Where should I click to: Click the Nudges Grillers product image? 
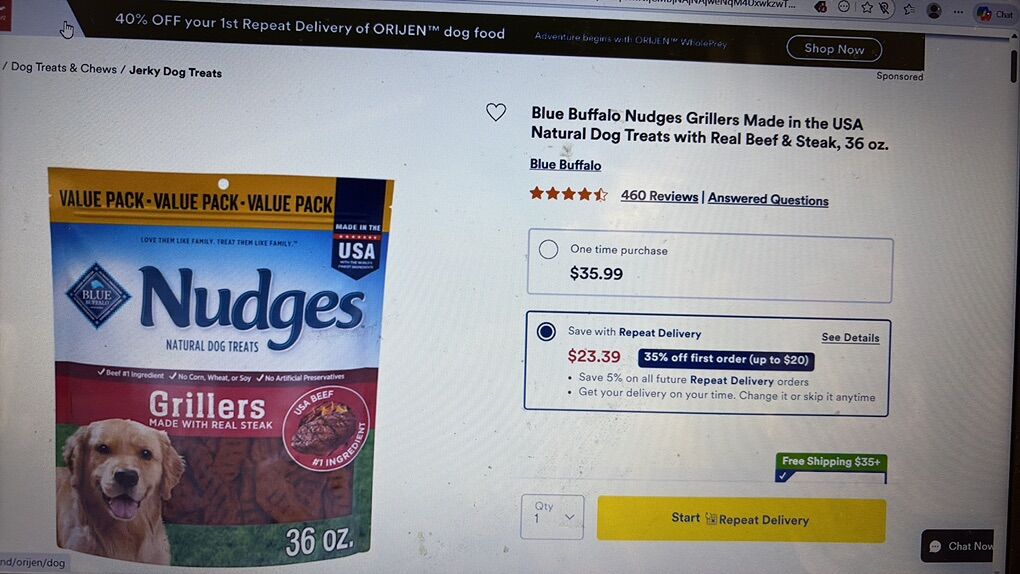point(220,368)
